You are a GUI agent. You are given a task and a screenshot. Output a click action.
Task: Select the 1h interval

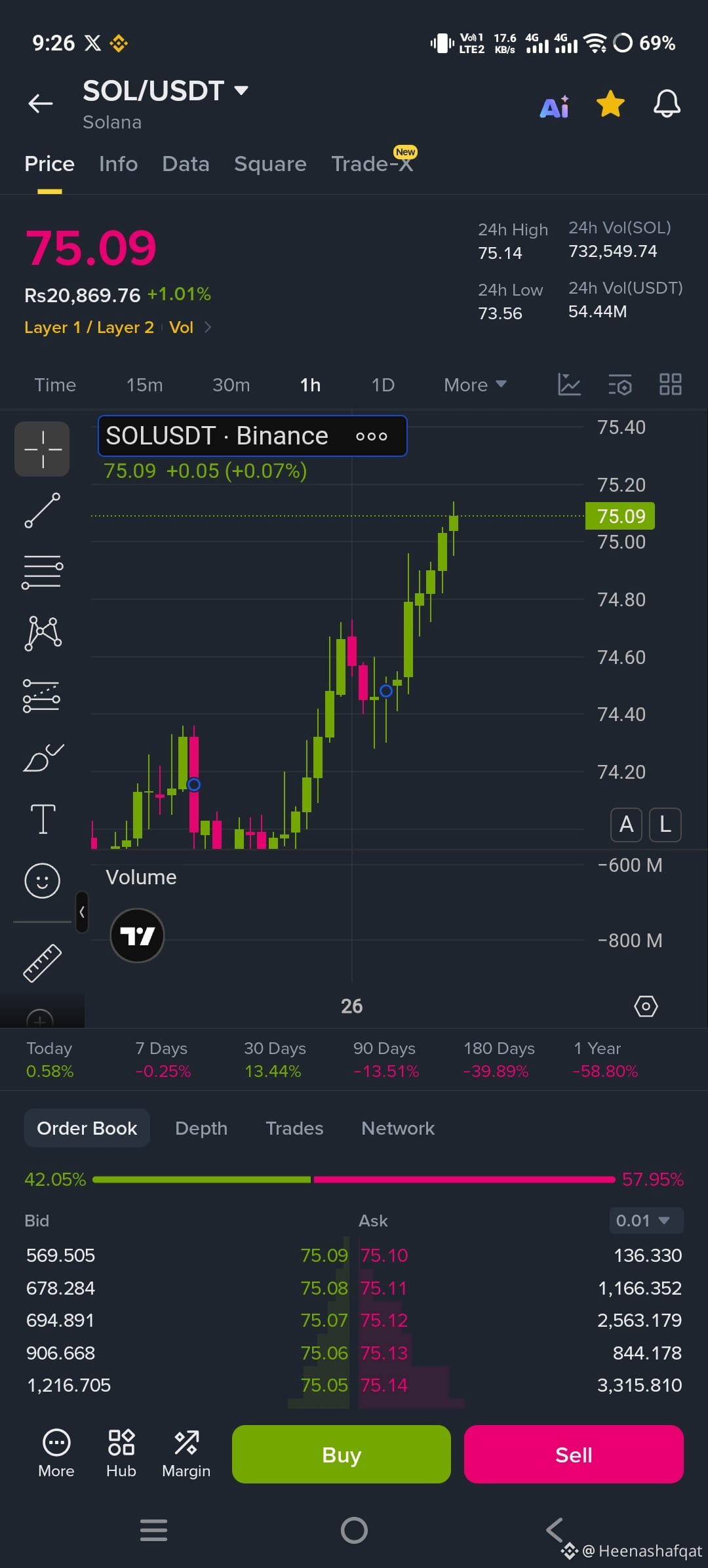point(310,385)
